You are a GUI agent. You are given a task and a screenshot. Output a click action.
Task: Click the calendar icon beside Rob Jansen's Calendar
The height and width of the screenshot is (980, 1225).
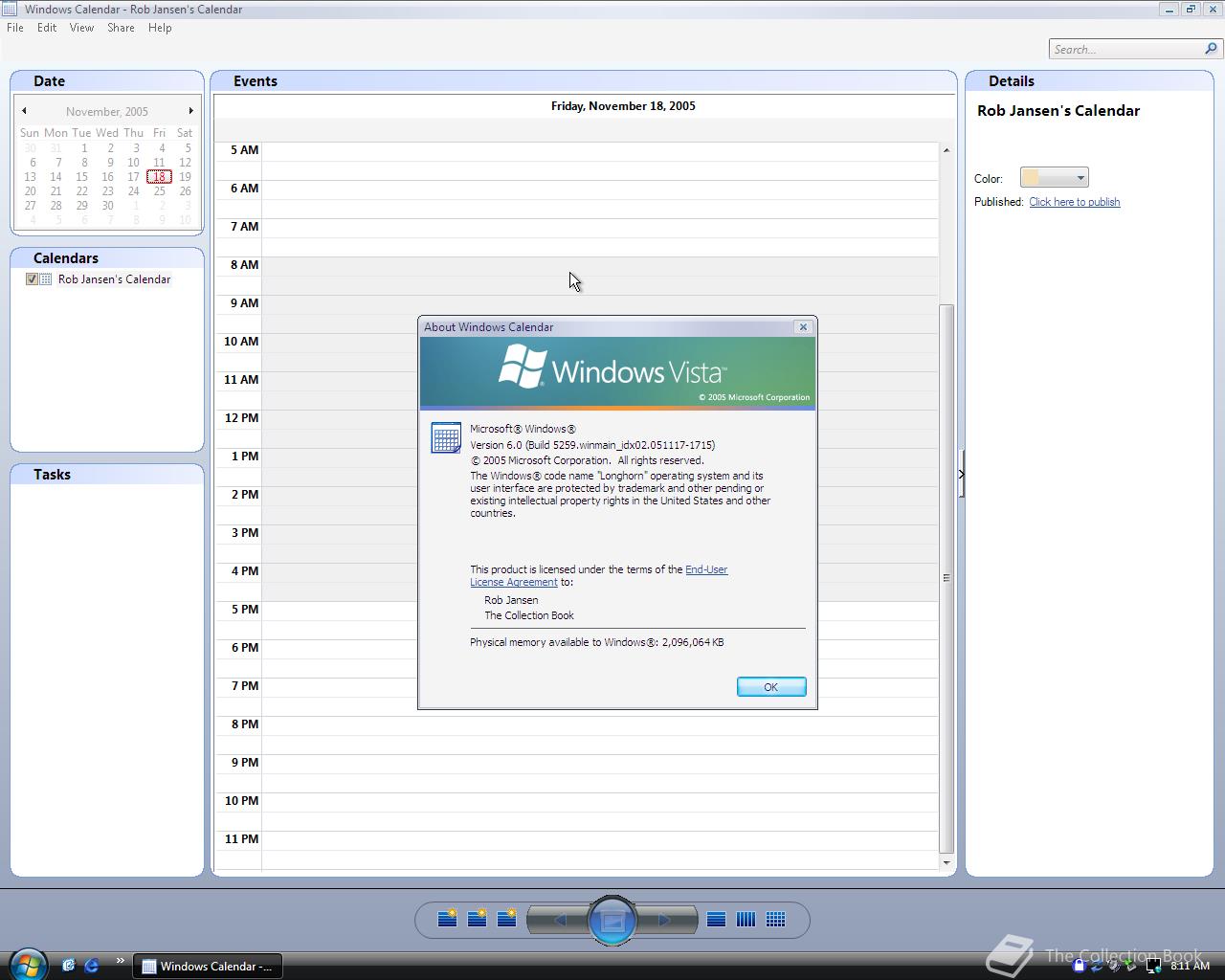click(46, 279)
